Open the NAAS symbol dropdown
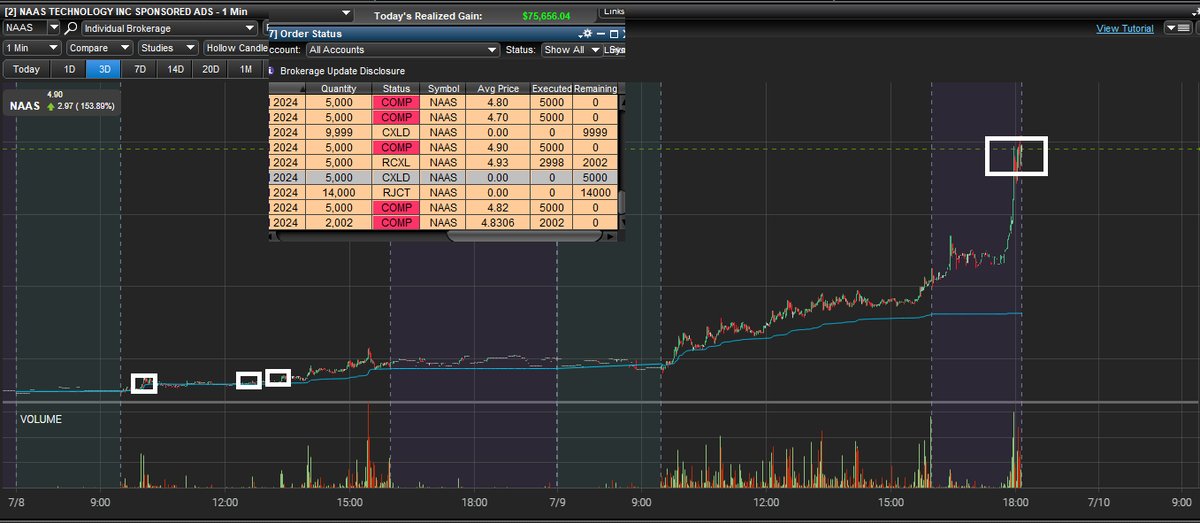Screen dimensions: 1200x523 pyautogui.click(x=54, y=28)
